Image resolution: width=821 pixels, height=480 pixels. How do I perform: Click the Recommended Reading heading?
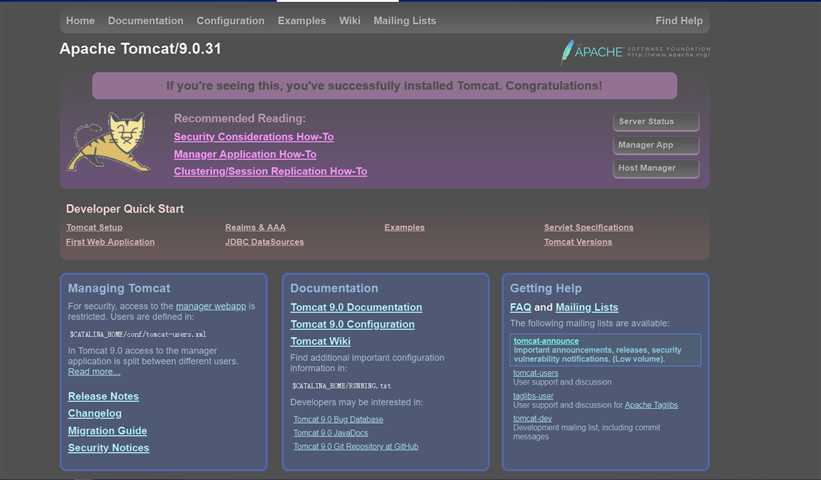pos(240,119)
